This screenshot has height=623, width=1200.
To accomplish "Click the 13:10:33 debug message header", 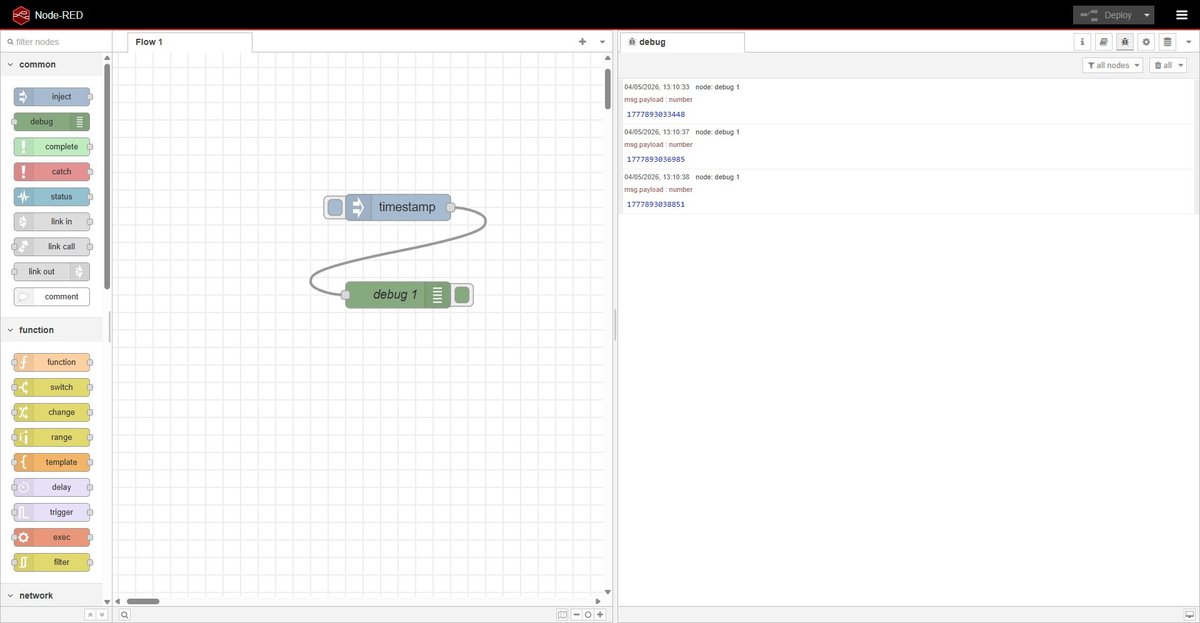I will (682, 87).
